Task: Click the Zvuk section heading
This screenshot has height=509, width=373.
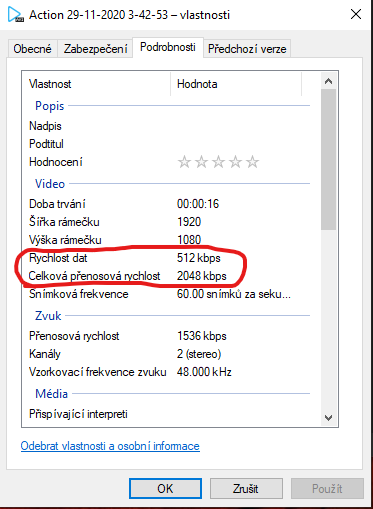Action: (x=48, y=315)
